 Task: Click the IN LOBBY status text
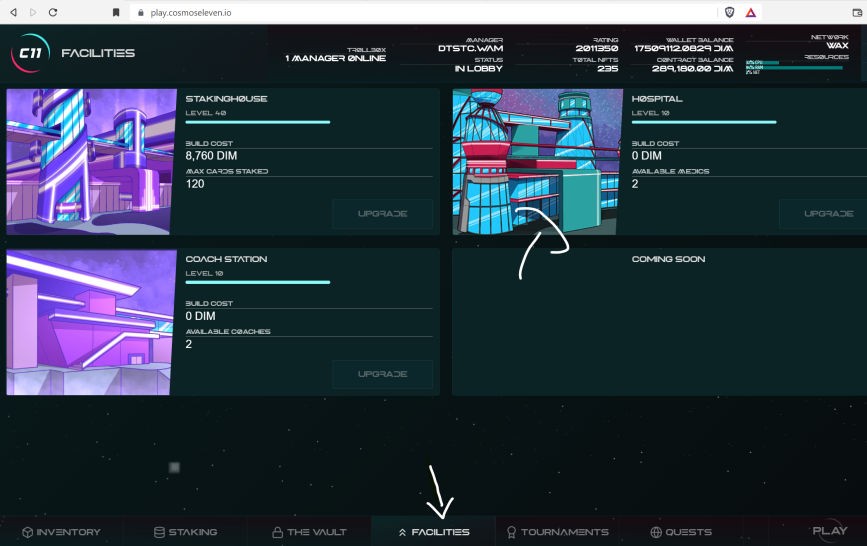479,69
